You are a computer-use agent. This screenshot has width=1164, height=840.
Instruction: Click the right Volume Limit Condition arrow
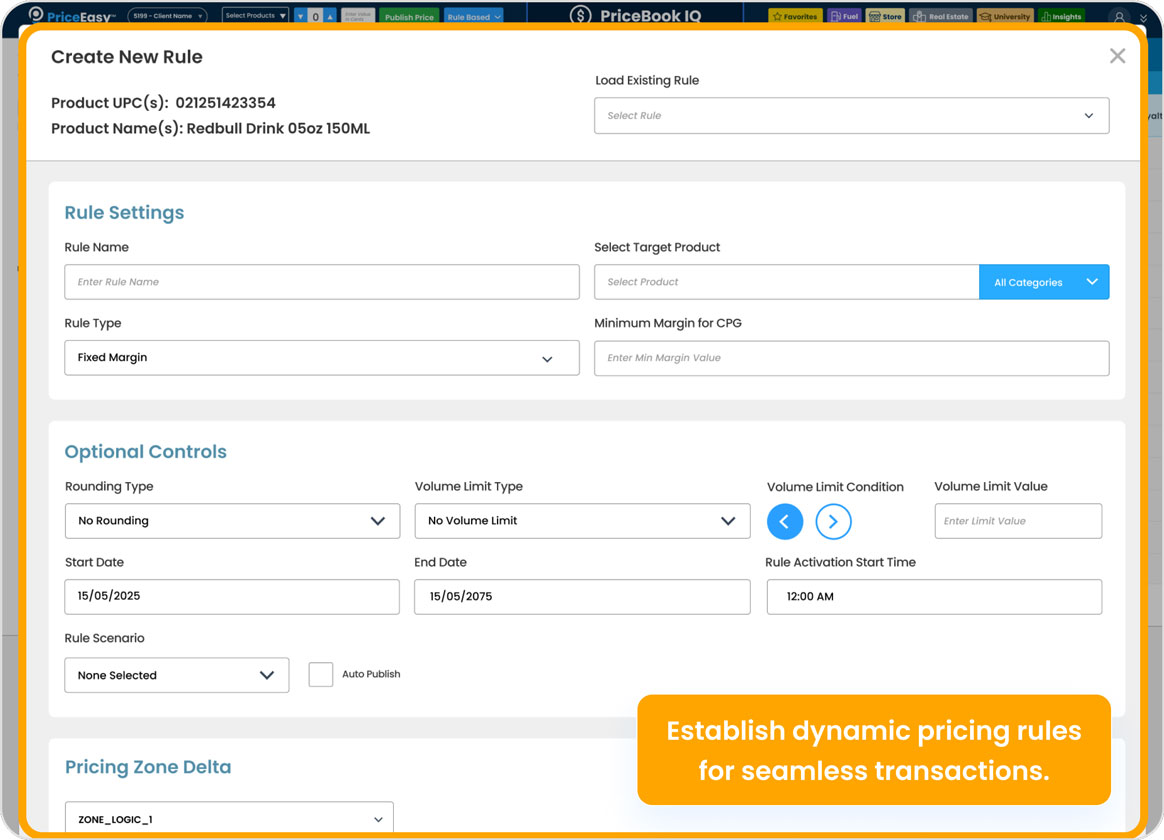pyautogui.click(x=833, y=521)
